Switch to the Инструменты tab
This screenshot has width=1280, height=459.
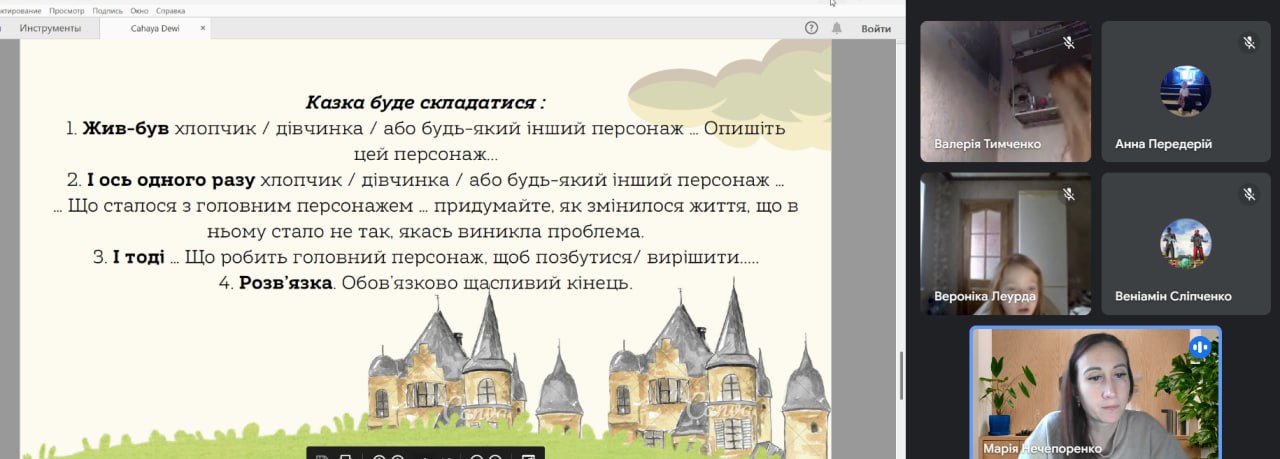(50, 28)
